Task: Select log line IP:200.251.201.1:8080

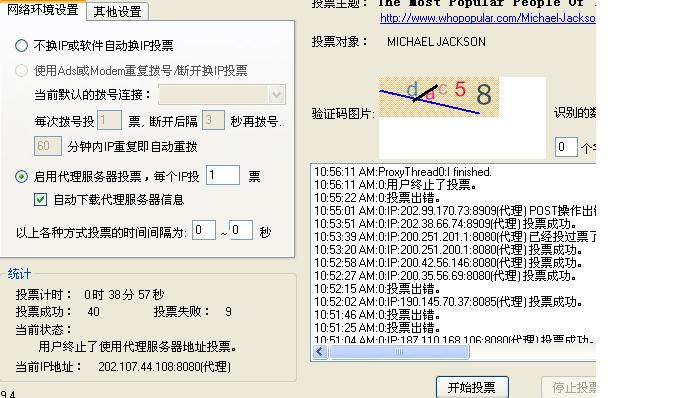Action: 455,237
